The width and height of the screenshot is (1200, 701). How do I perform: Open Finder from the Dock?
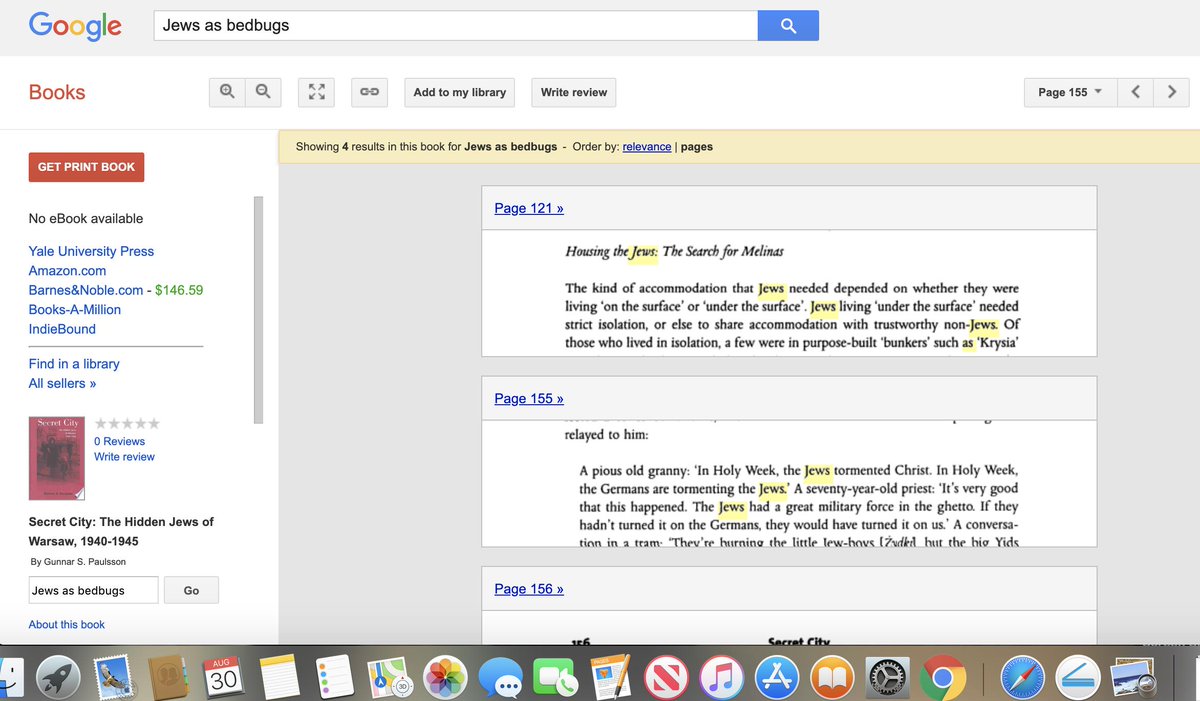(10, 679)
